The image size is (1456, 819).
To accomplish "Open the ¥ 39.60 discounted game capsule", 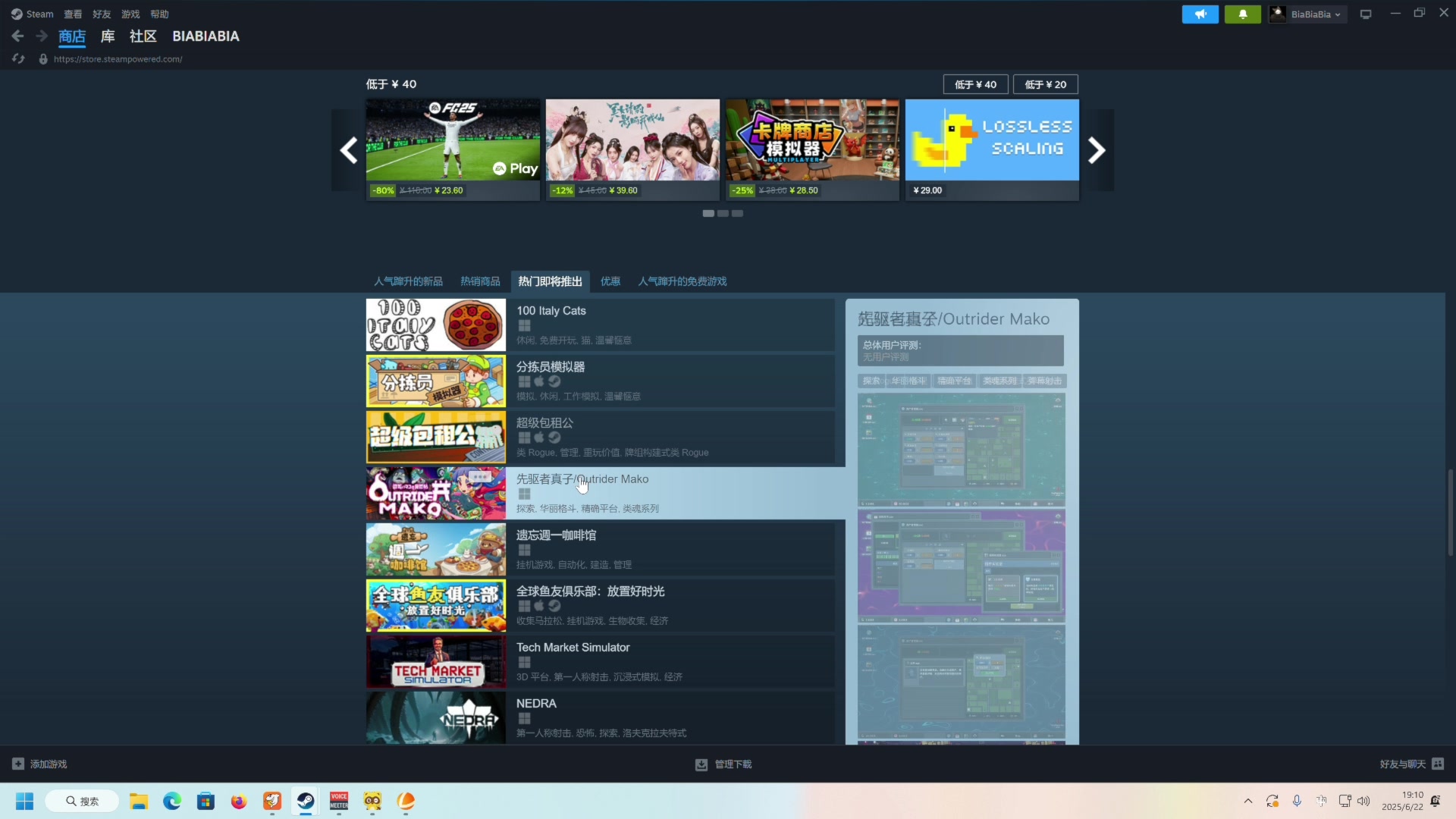I will pos(632,149).
